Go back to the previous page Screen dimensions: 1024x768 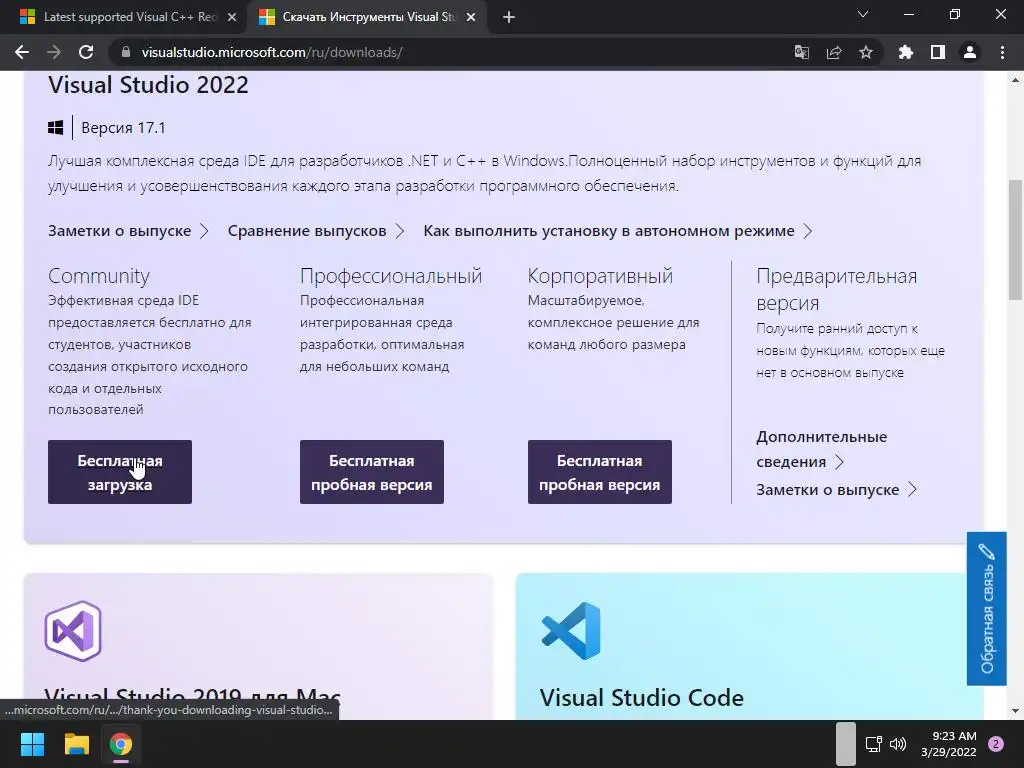point(22,52)
